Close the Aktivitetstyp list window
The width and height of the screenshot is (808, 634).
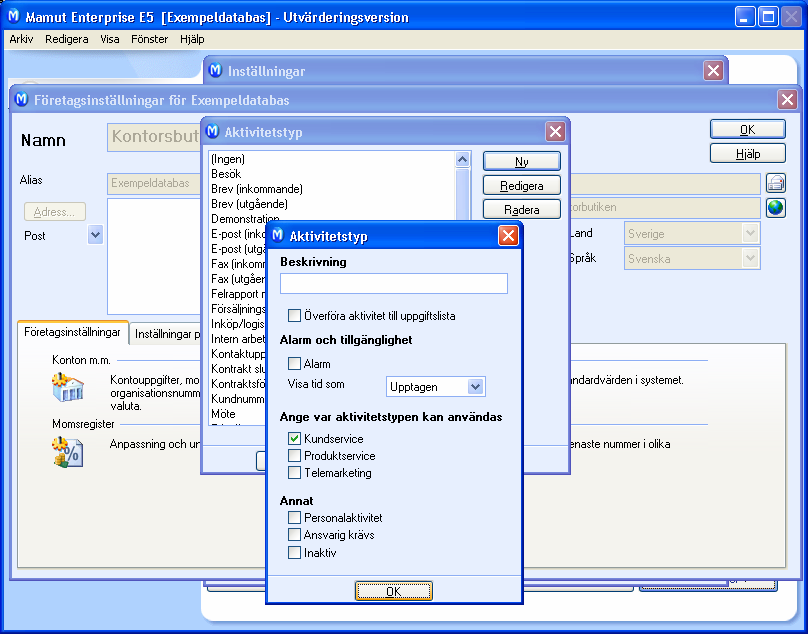pos(555,131)
